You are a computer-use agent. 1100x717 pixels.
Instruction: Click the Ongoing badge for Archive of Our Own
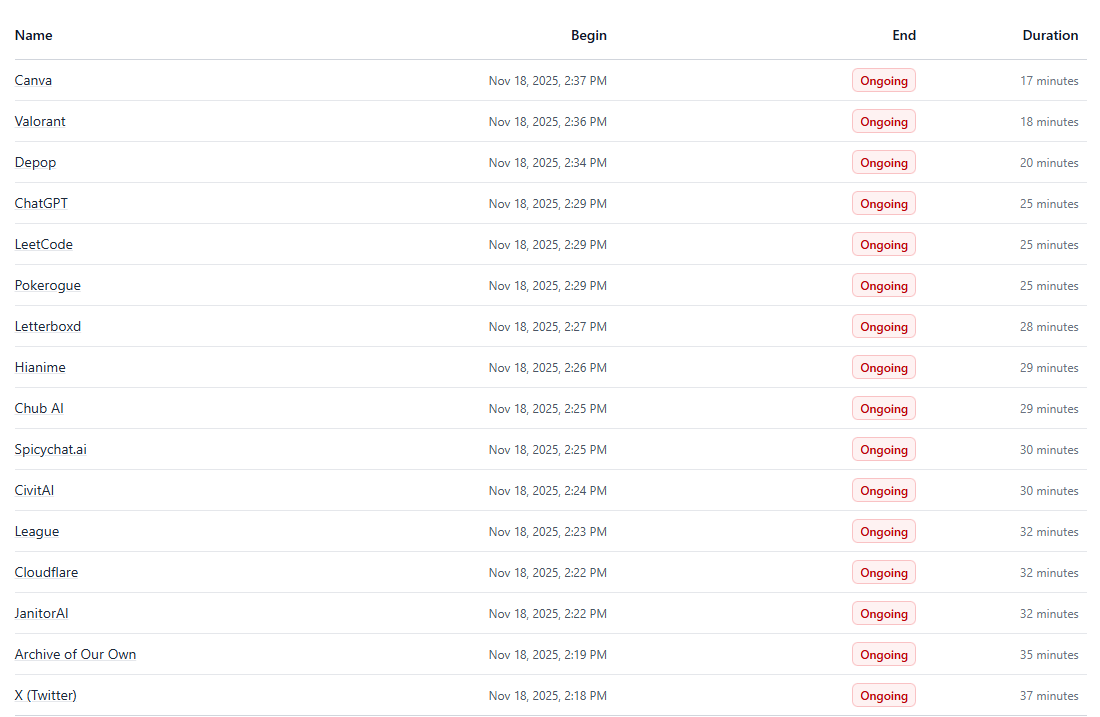pyautogui.click(x=884, y=655)
